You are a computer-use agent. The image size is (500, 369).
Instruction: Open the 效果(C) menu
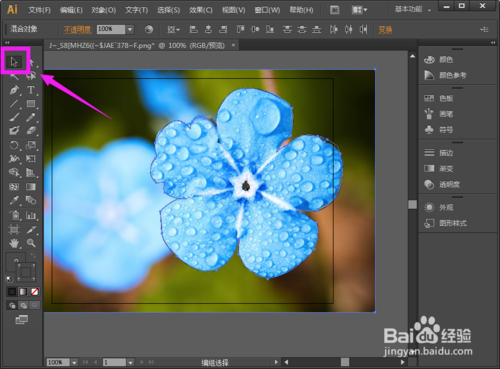pos(201,10)
